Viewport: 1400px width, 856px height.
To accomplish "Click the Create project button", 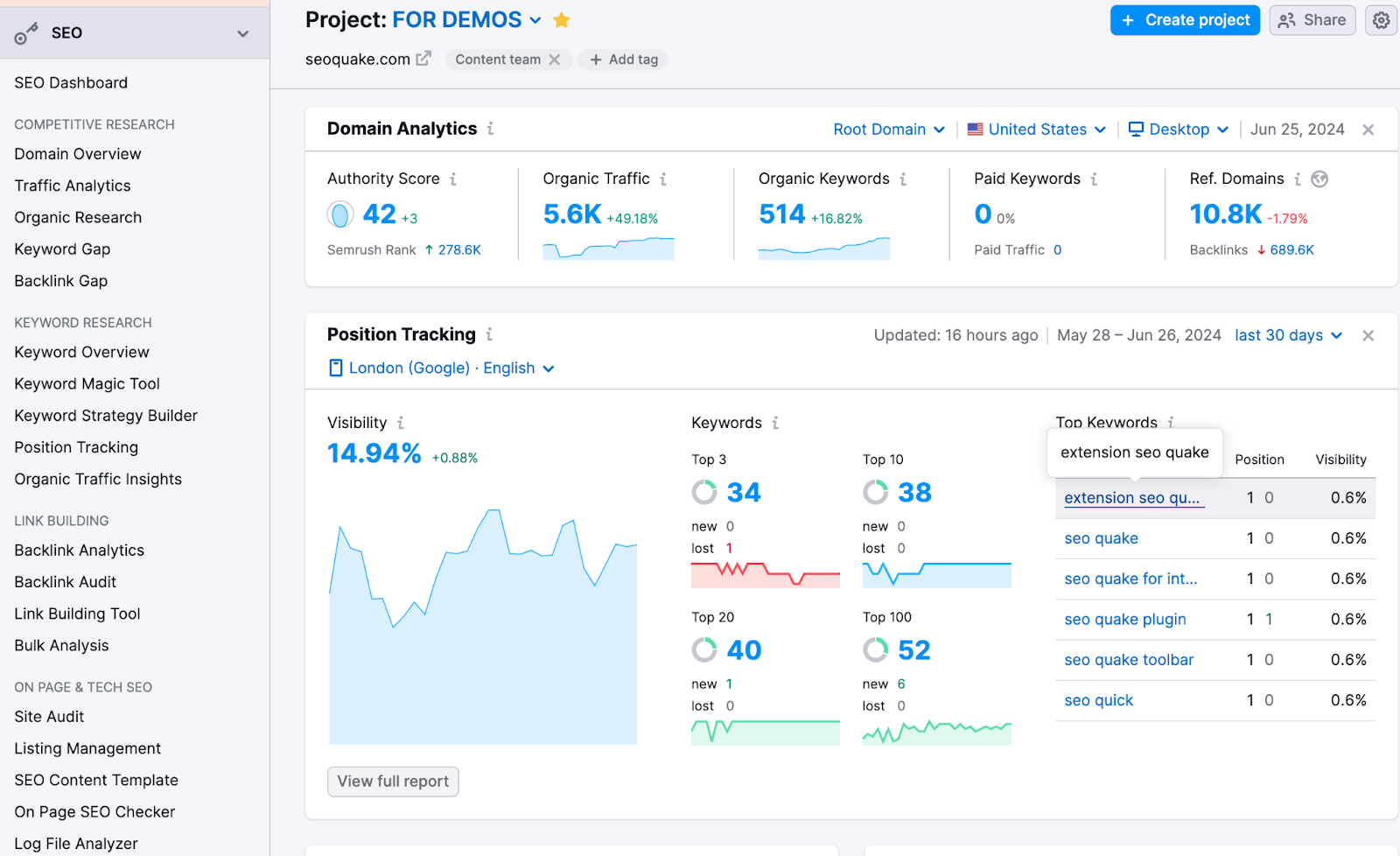I will pos(1185,19).
